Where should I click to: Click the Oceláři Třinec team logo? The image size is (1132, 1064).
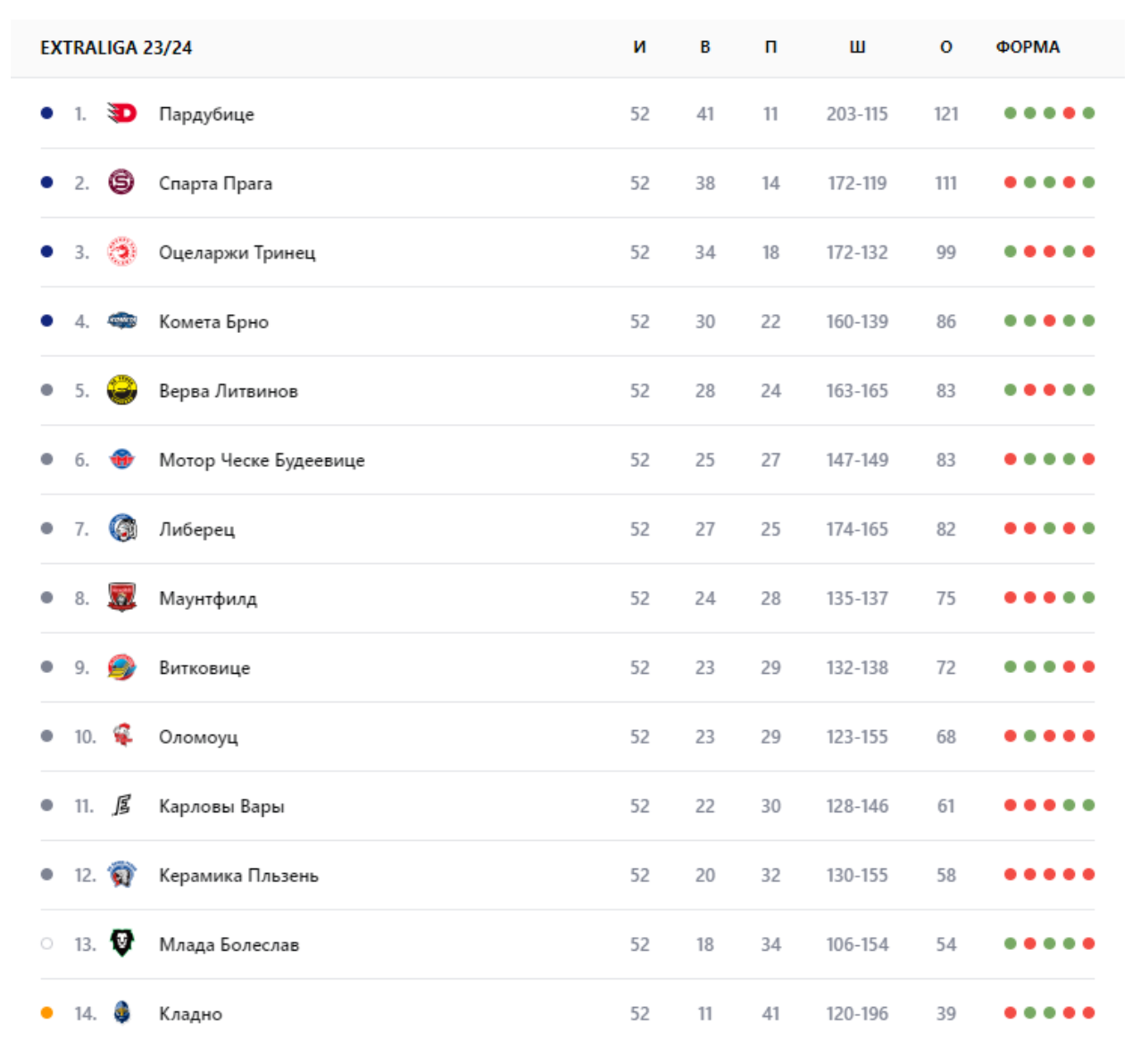coord(122,252)
